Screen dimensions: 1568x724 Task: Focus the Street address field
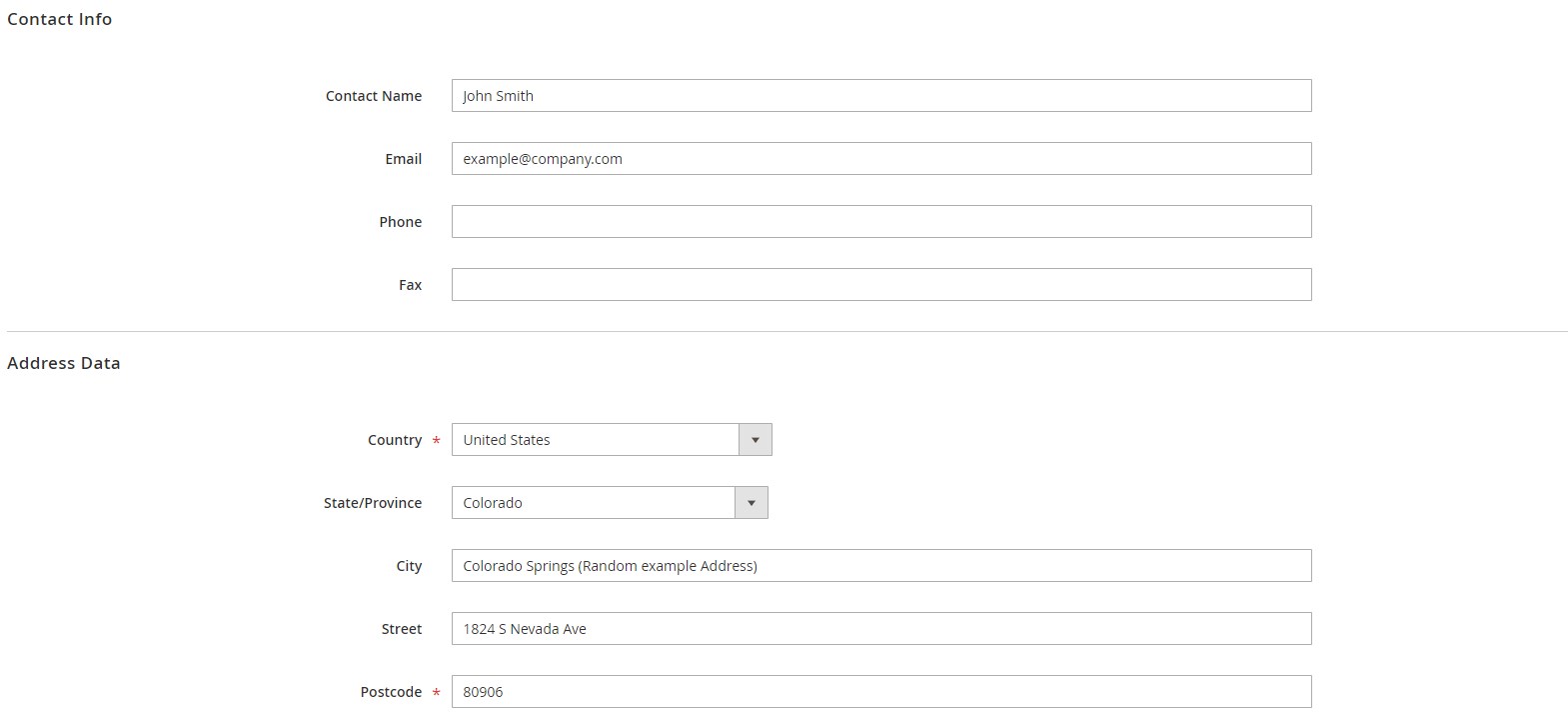880,629
